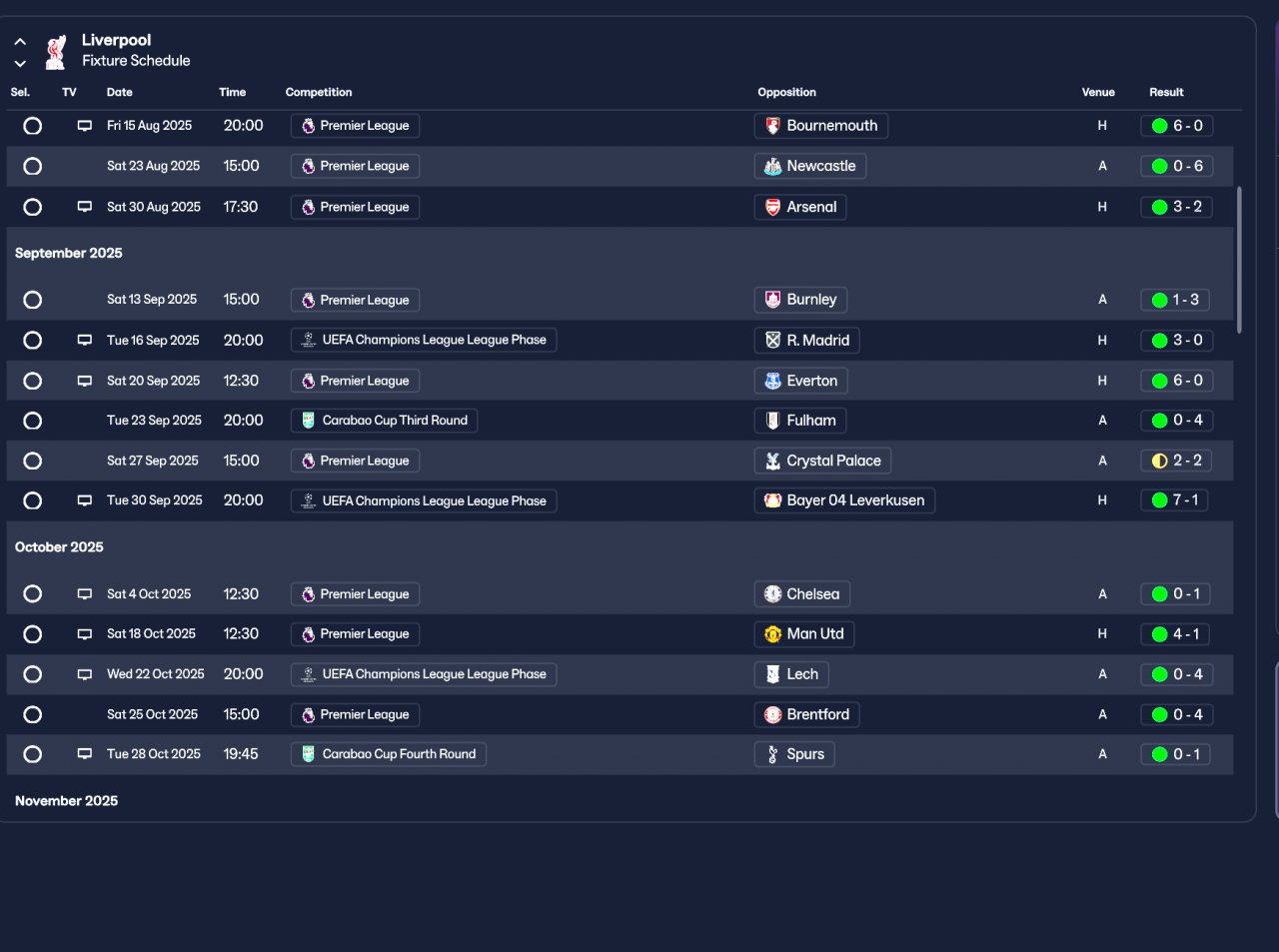Select the Tue 23 Sep Fulham fixture radio button
1279x952 pixels.
point(33,421)
